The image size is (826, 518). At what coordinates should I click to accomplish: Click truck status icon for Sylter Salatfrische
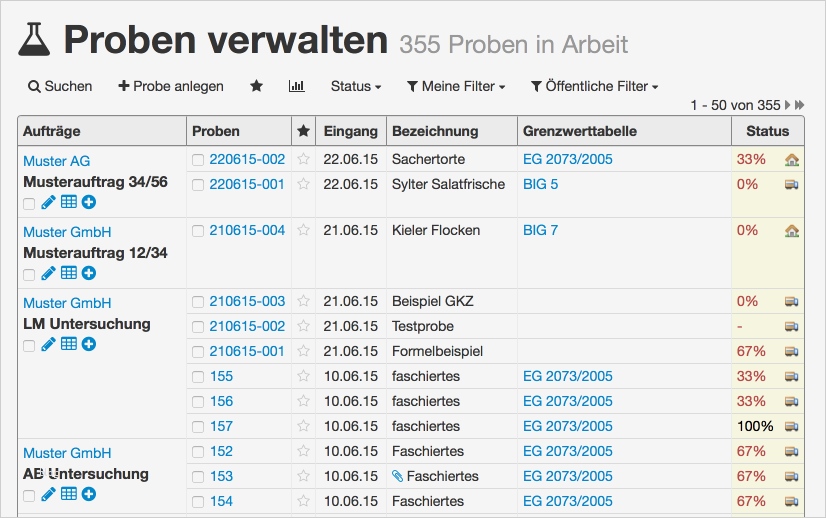[791, 185]
